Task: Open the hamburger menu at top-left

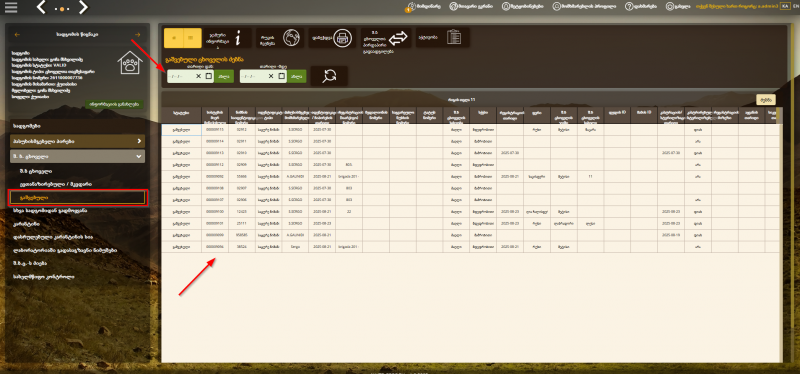Action: (11, 8)
